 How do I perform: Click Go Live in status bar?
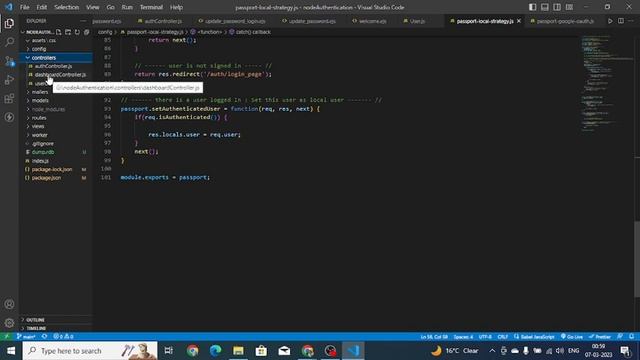pos(572,337)
